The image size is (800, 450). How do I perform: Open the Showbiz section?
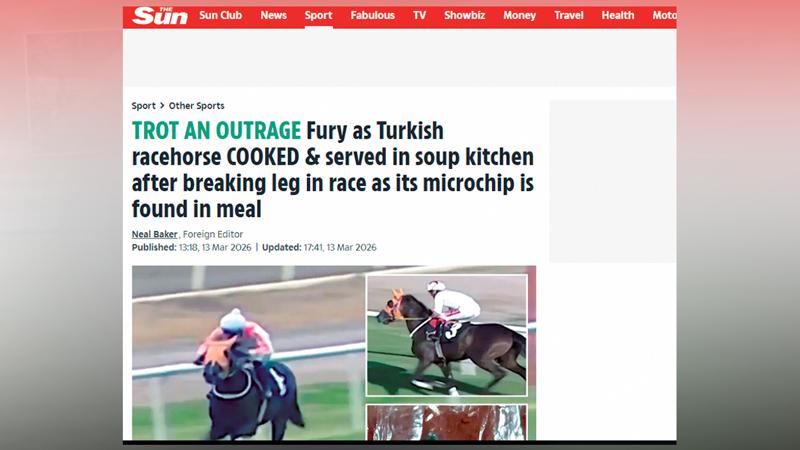click(x=464, y=15)
